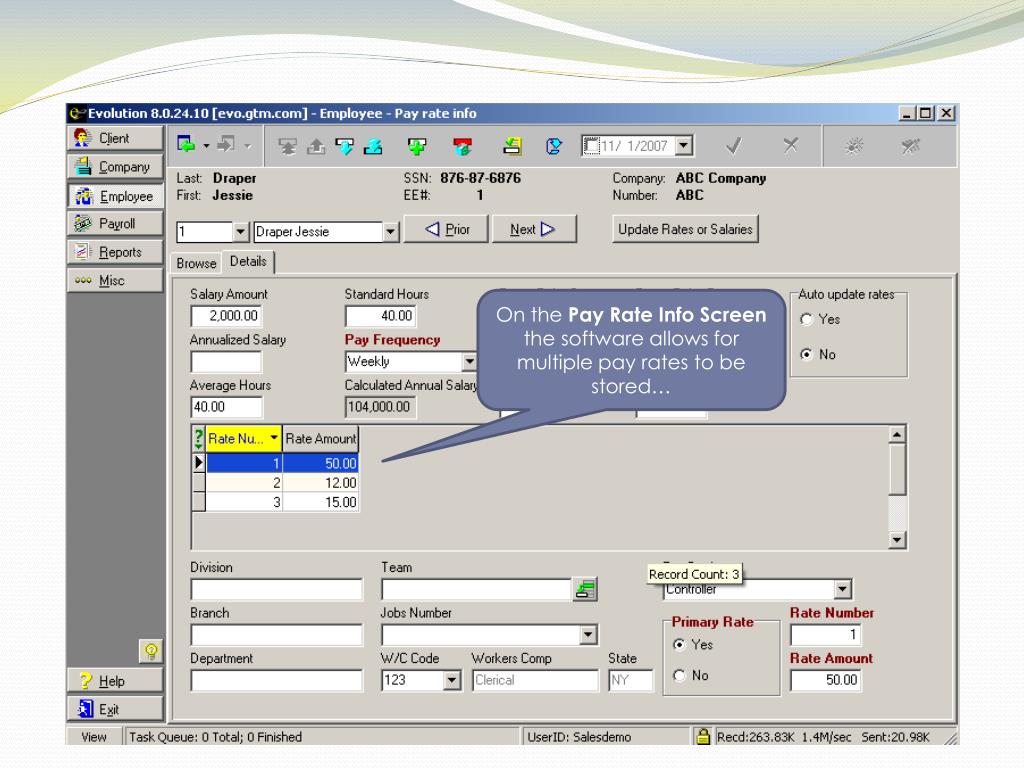Select No for Auto update rates
1024x768 pixels.
[807, 355]
